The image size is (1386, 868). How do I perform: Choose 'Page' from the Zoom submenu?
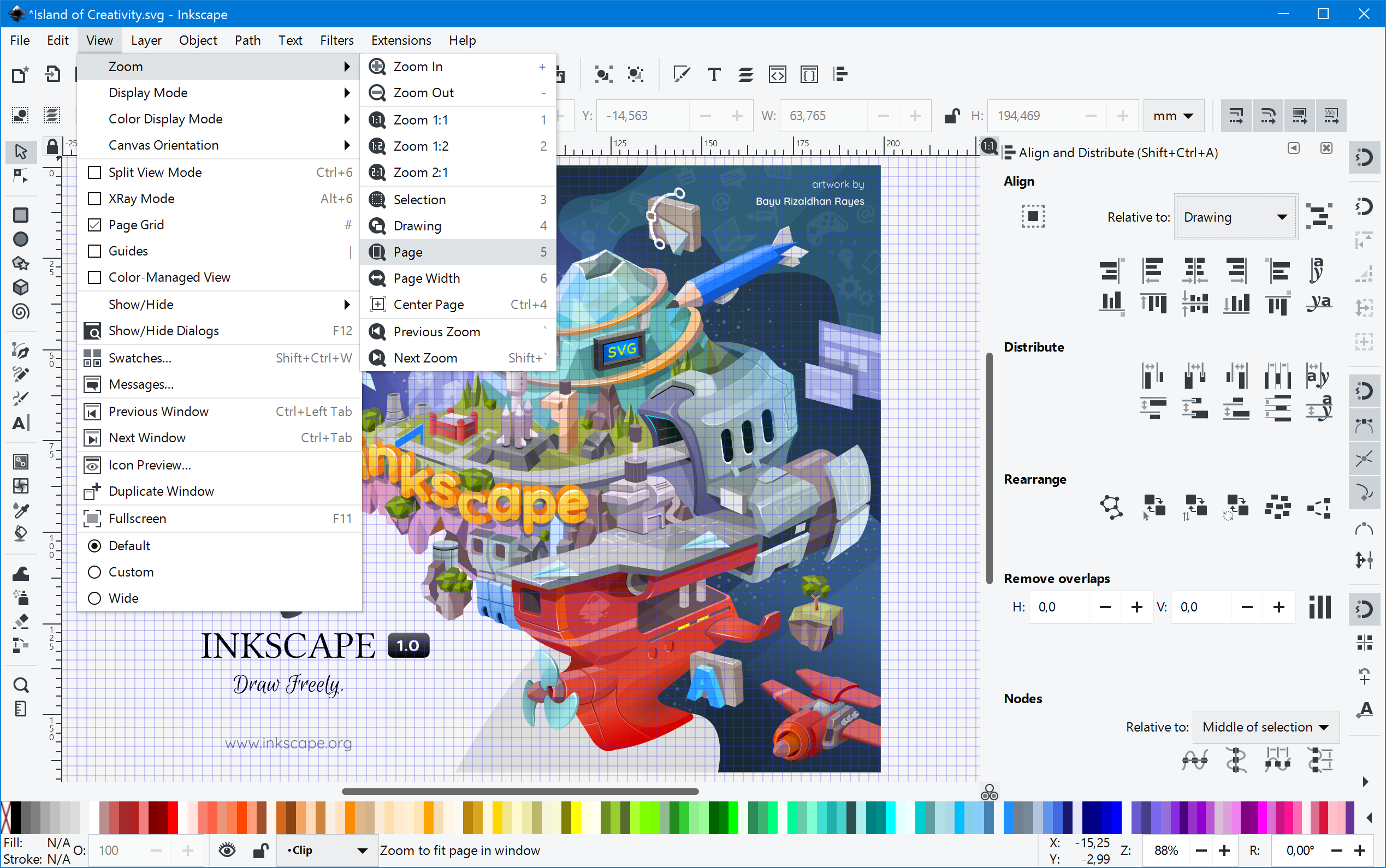[407, 252]
